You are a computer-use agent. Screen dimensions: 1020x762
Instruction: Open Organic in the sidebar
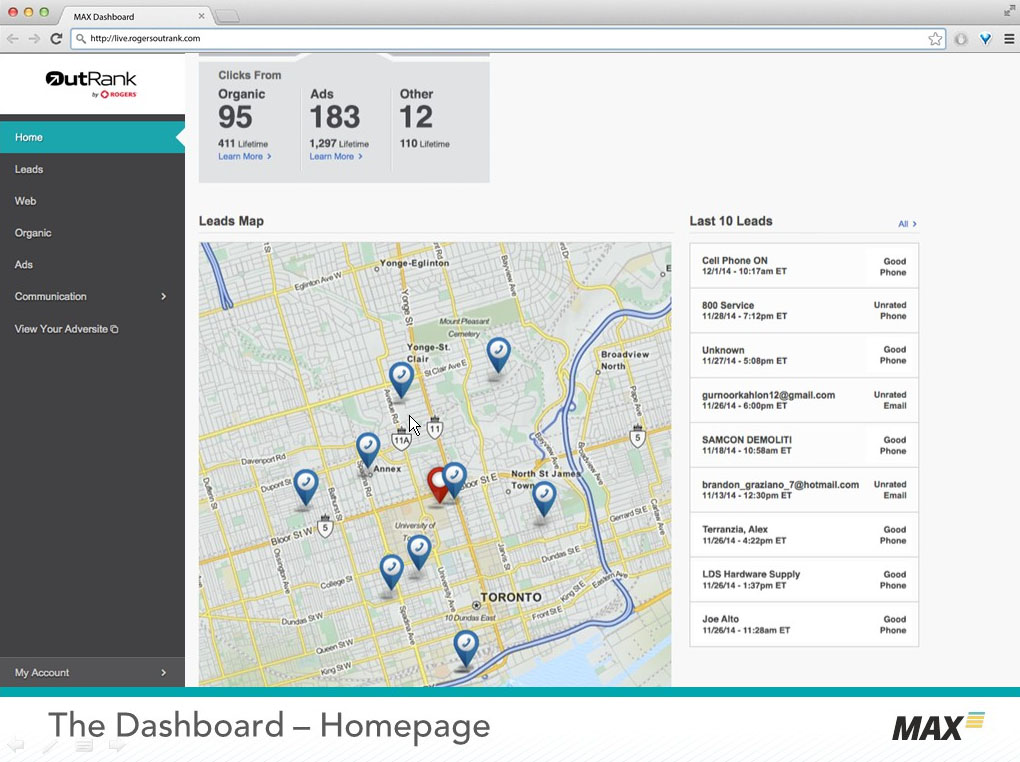click(92, 233)
